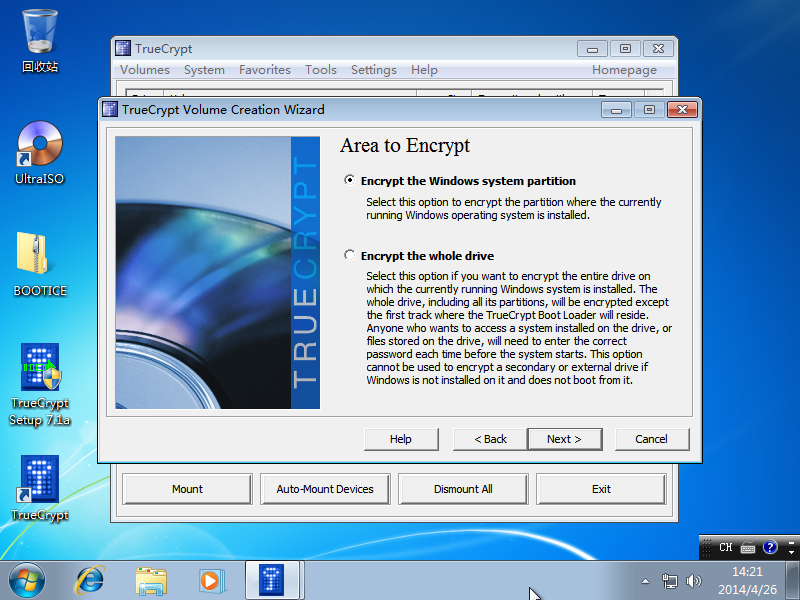The width and height of the screenshot is (800, 600).
Task: Click the Mount button
Action: [x=187, y=489]
